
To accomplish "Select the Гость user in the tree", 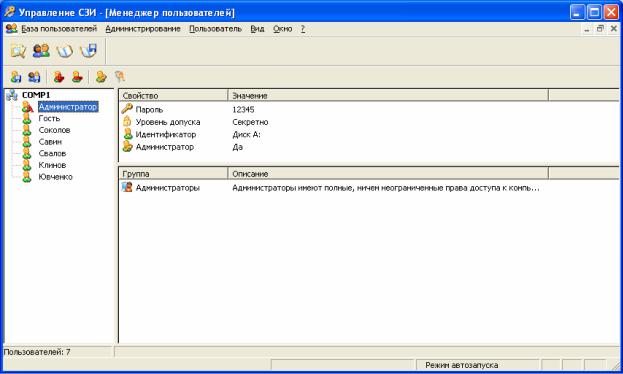I will pyautogui.click(x=49, y=118).
